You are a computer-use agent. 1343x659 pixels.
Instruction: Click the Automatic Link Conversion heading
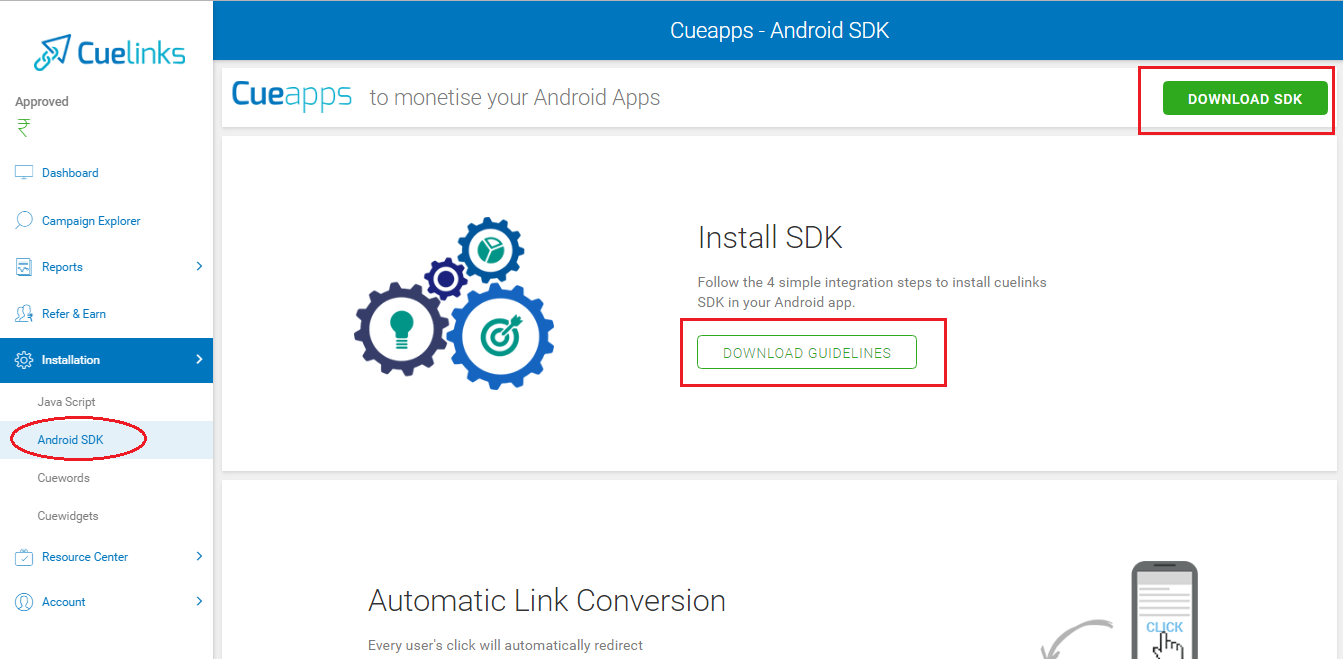(x=547, y=601)
